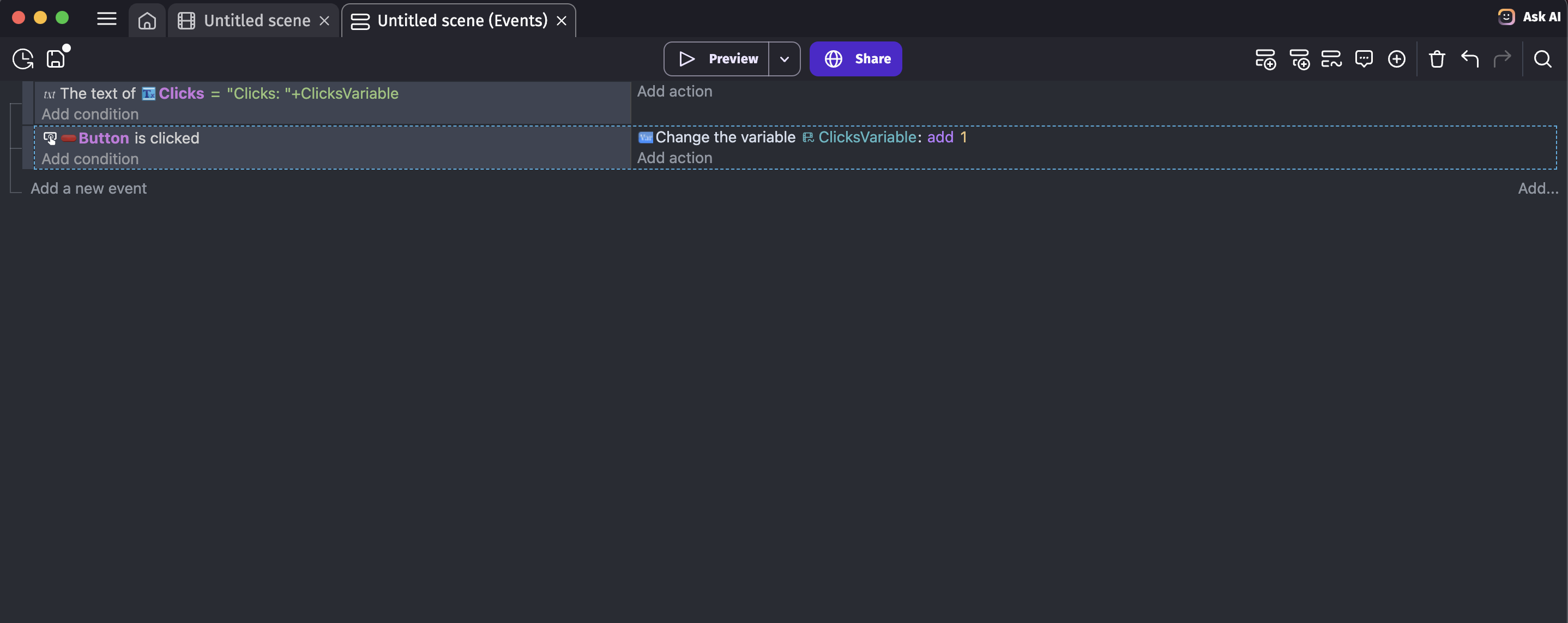The image size is (1568, 623).
Task: Open the hamburger main menu
Action: point(106,20)
